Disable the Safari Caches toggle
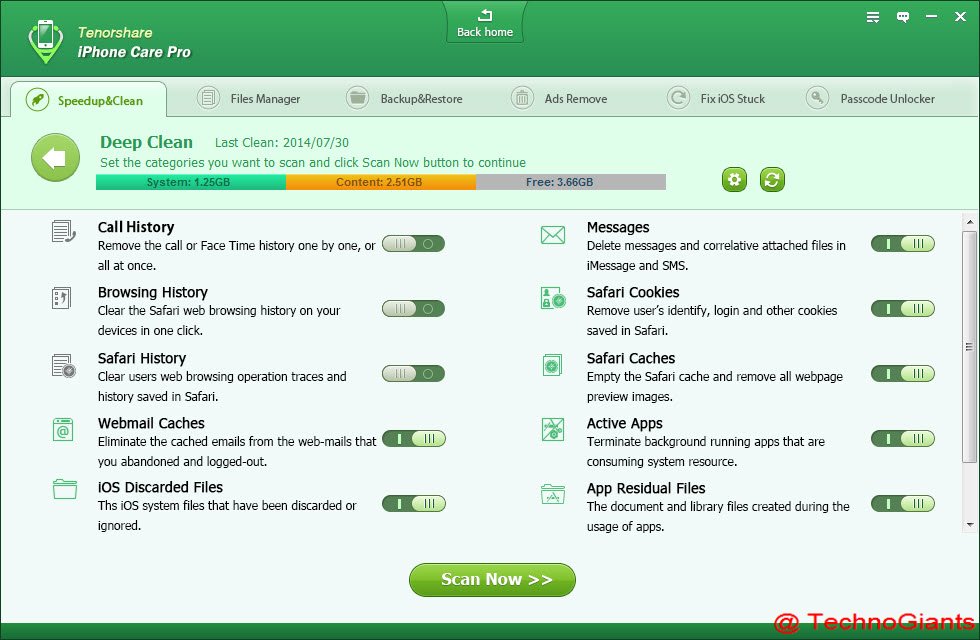Image resolution: width=980 pixels, height=640 pixels. 902,374
